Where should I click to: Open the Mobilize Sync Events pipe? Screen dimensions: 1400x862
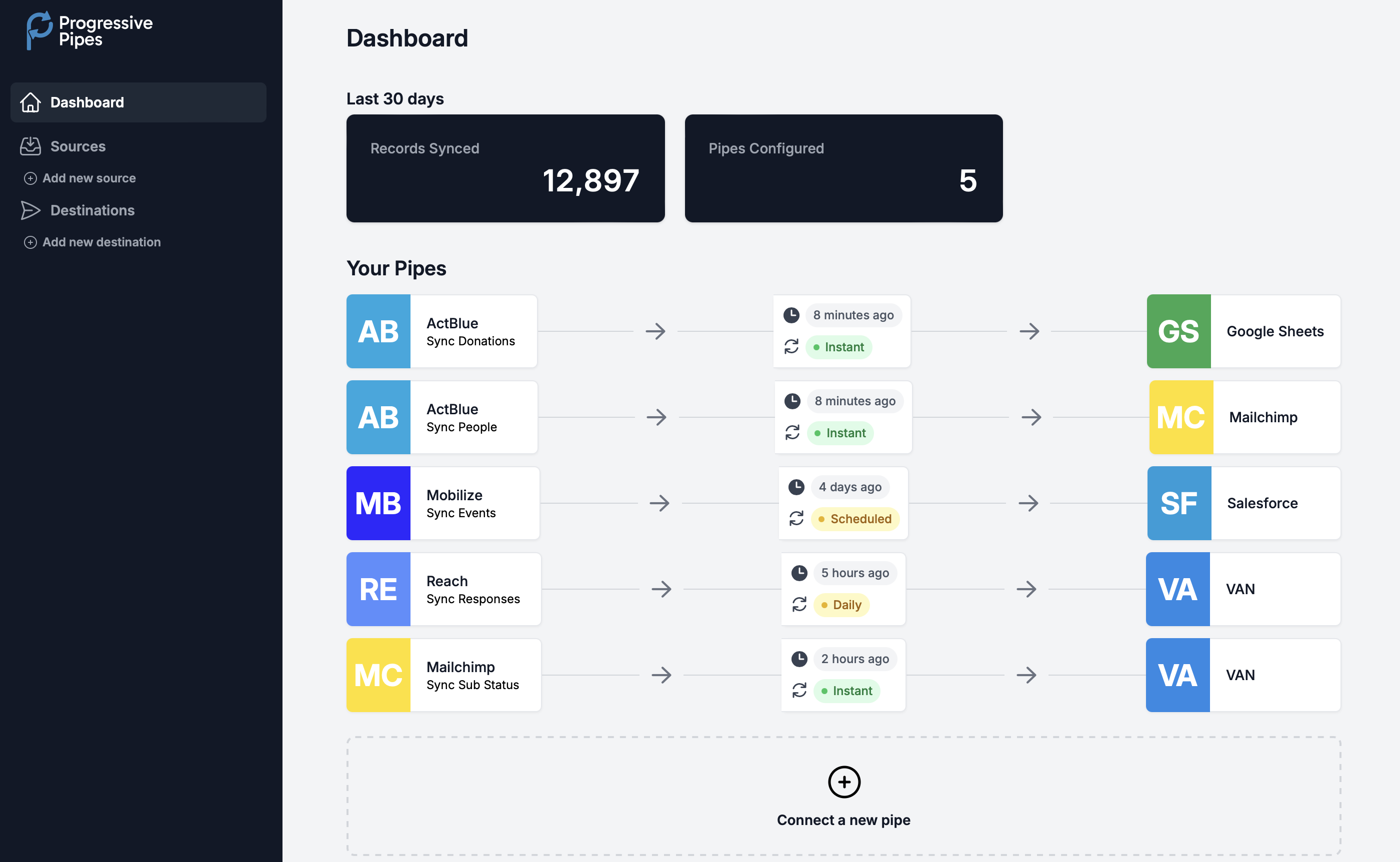tap(443, 503)
